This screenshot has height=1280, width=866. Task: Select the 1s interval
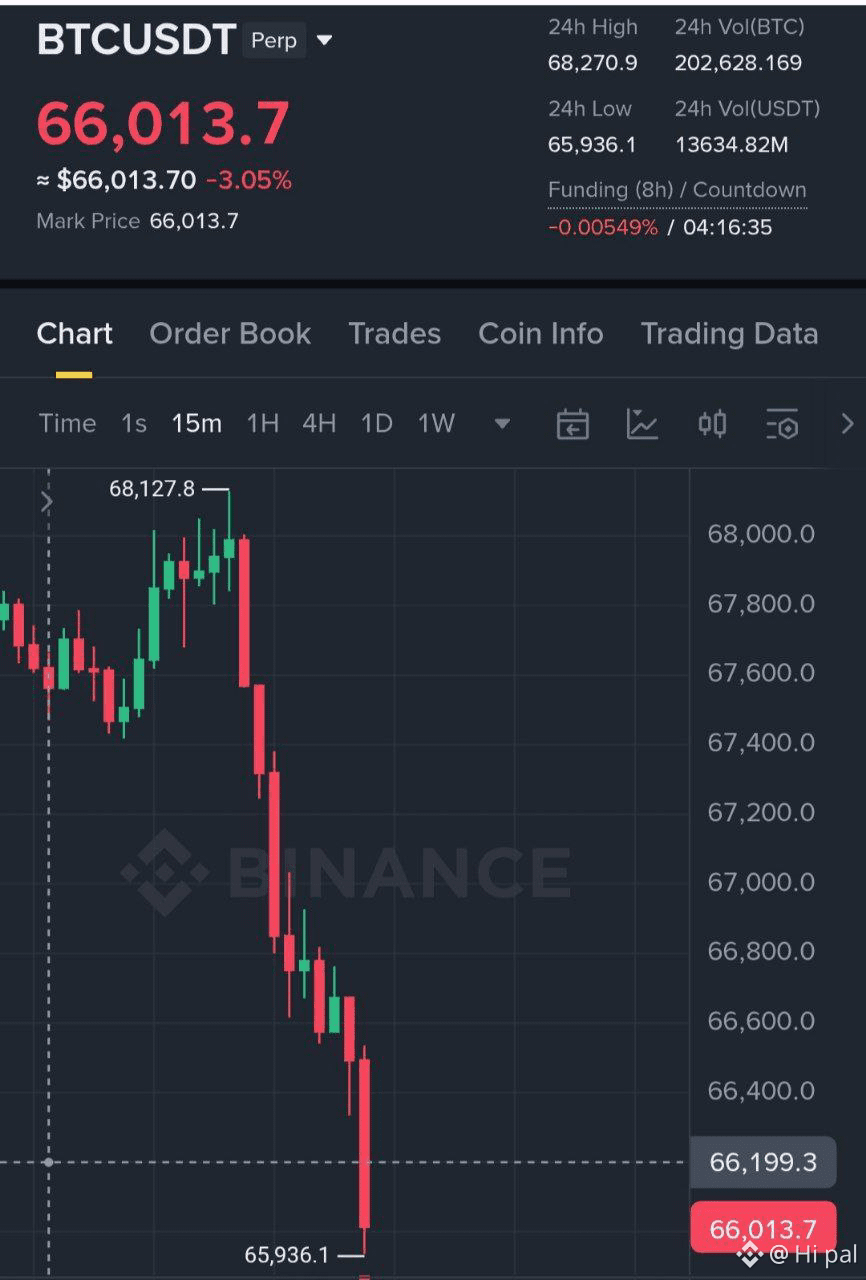[x=134, y=424]
